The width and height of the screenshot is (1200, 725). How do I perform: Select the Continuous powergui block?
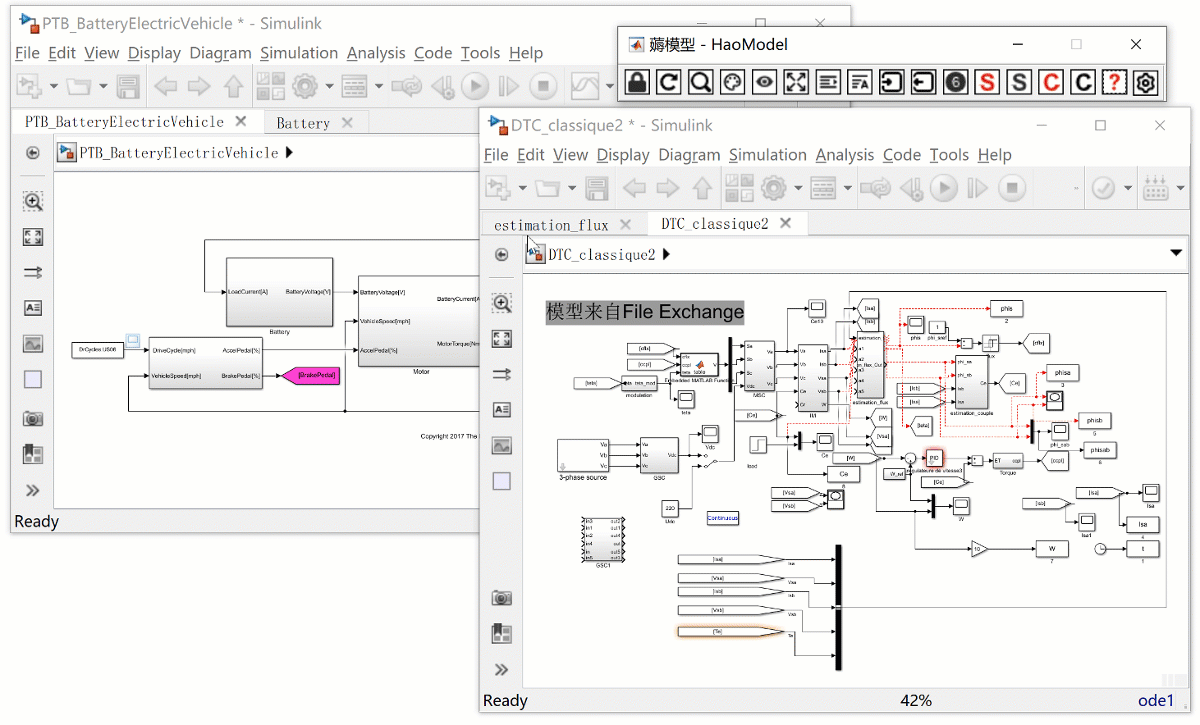(723, 518)
